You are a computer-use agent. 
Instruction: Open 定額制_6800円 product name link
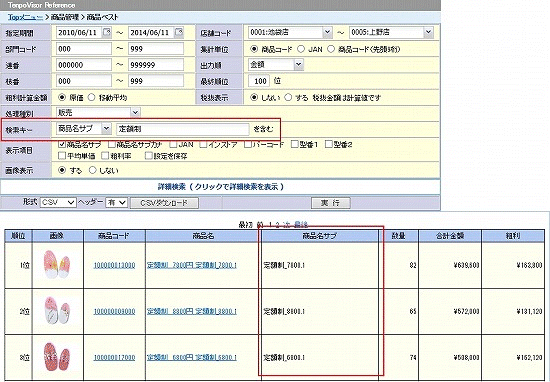tap(192, 358)
